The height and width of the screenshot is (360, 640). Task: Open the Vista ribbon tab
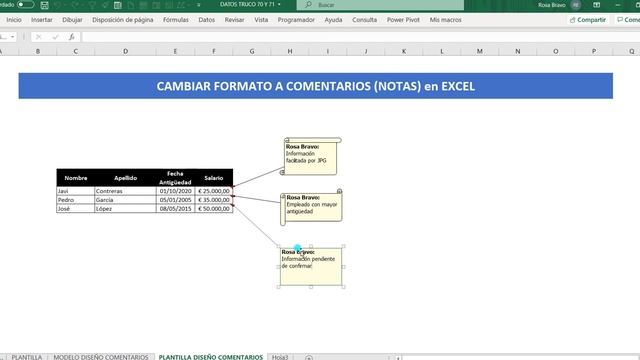click(261, 20)
